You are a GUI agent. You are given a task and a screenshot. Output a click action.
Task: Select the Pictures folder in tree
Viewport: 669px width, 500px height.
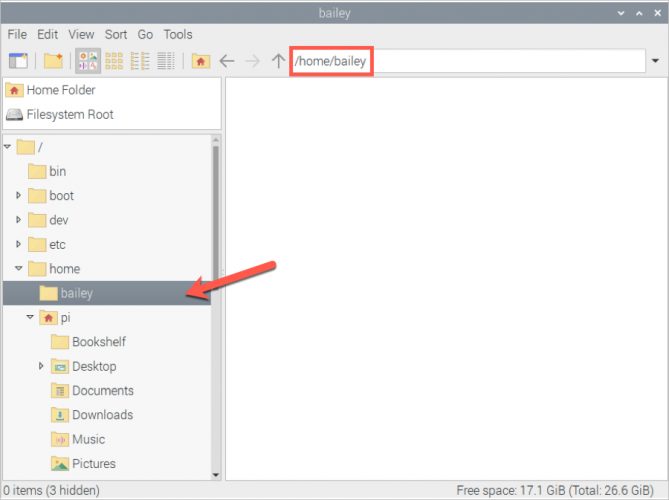(x=83, y=463)
